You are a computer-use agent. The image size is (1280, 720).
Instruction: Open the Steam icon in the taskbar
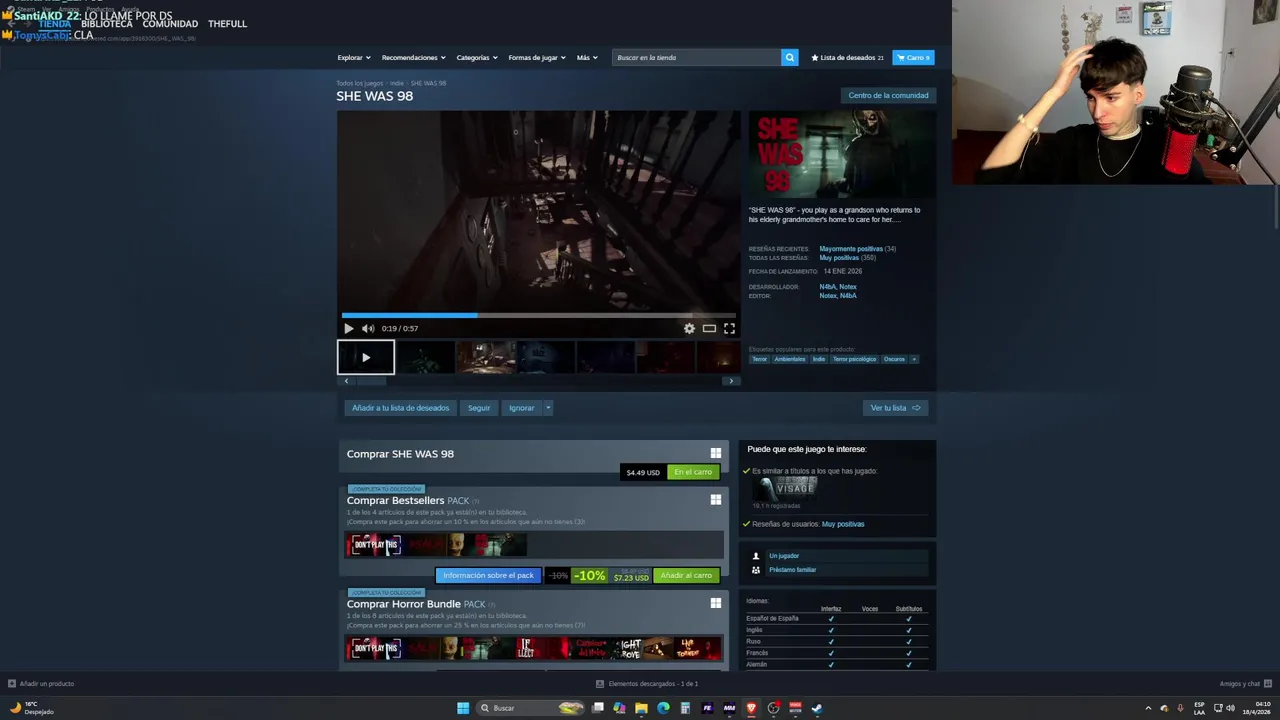(817, 708)
